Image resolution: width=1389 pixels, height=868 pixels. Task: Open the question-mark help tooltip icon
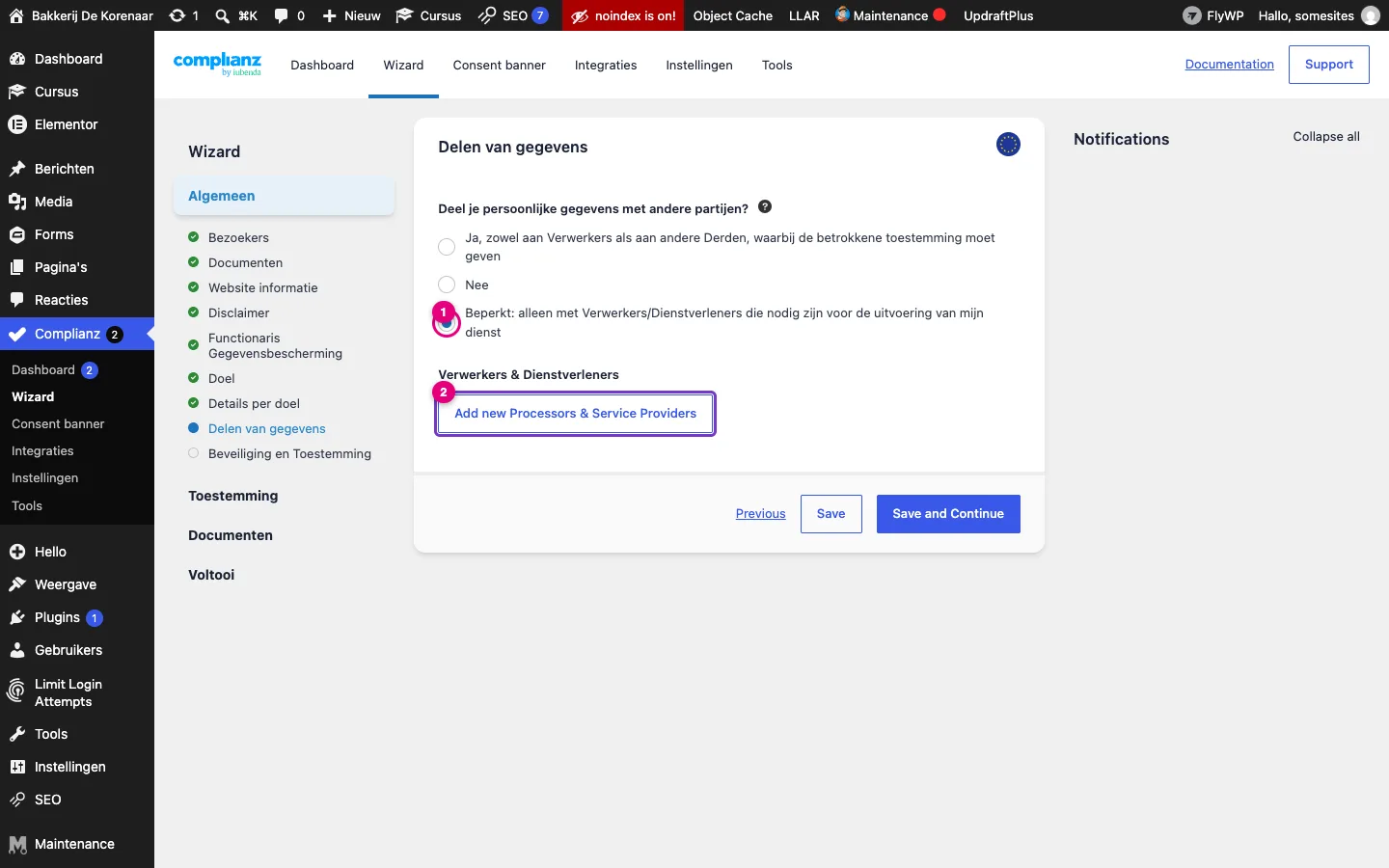click(765, 206)
